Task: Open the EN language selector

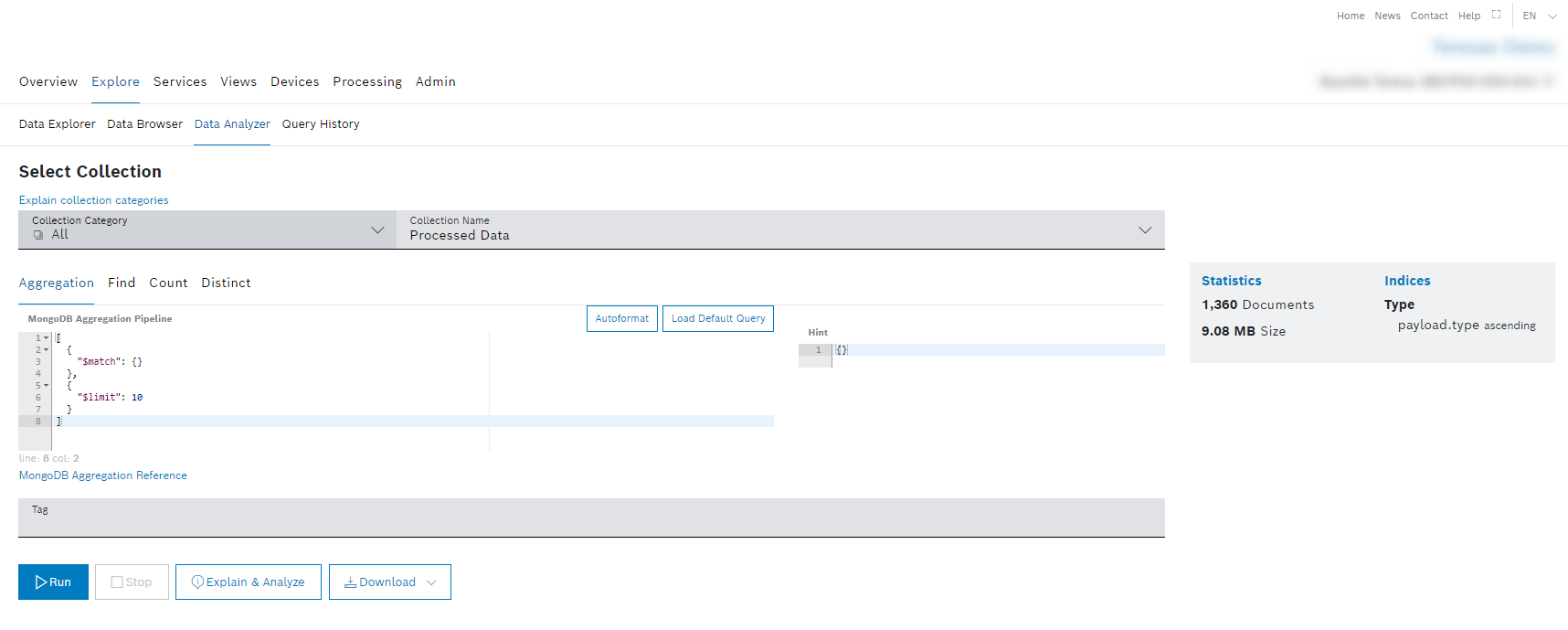Action: pos(1540,16)
